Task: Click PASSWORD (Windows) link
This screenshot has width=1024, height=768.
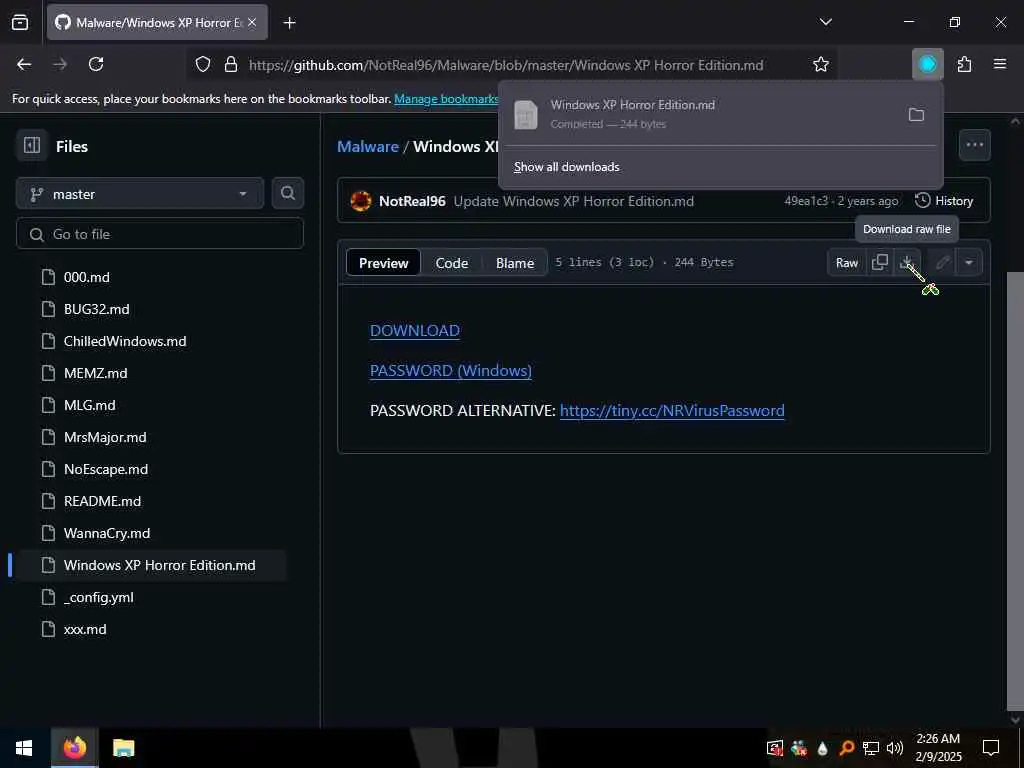Action: click(x=451, y=370)
